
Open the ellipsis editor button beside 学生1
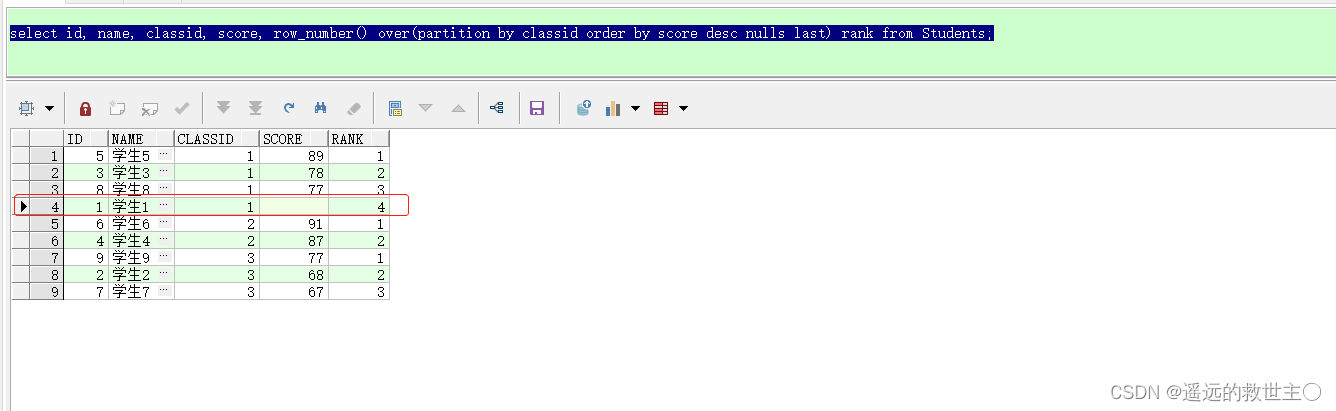click(x=165, y=206)
